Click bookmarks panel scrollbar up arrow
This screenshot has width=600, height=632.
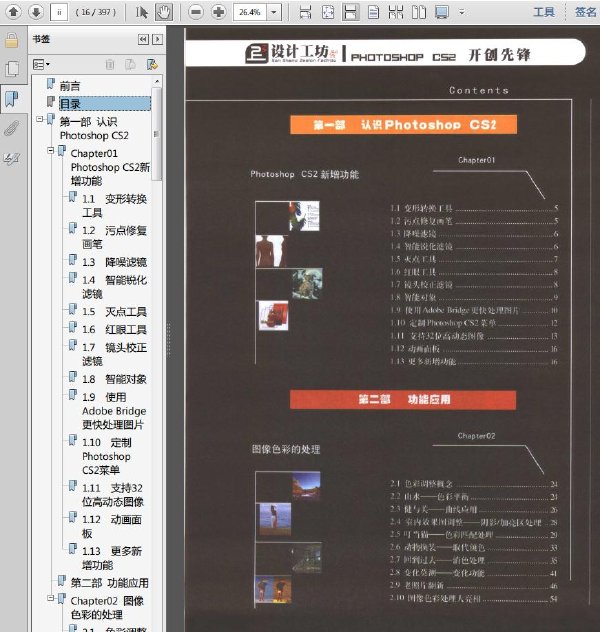(157, 81)
